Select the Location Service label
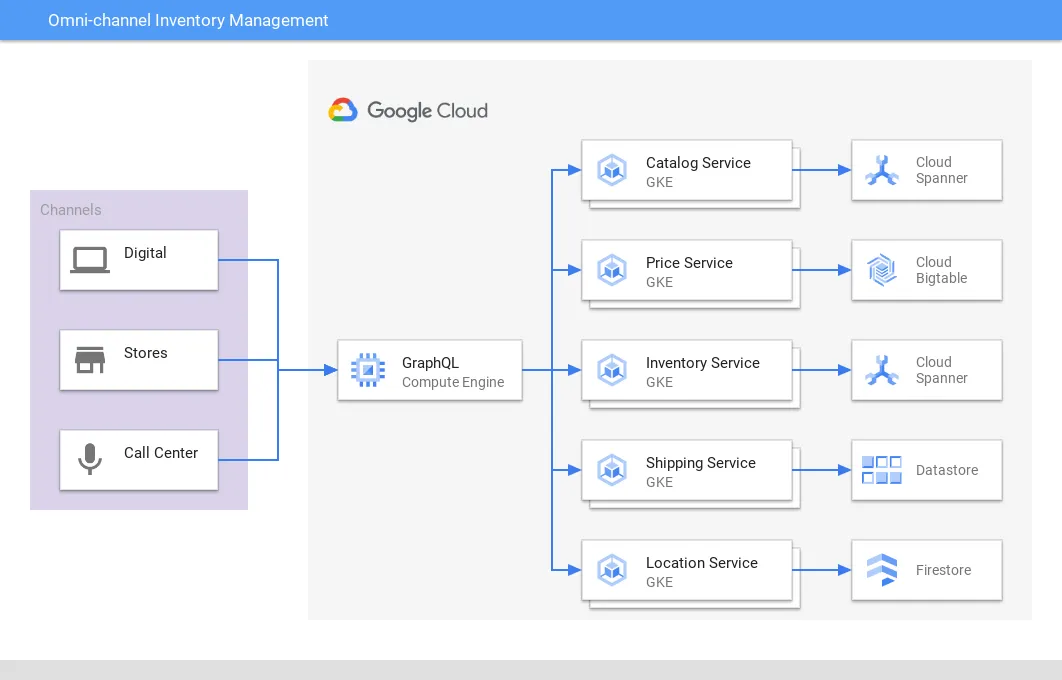 click(x=702, y=563)
